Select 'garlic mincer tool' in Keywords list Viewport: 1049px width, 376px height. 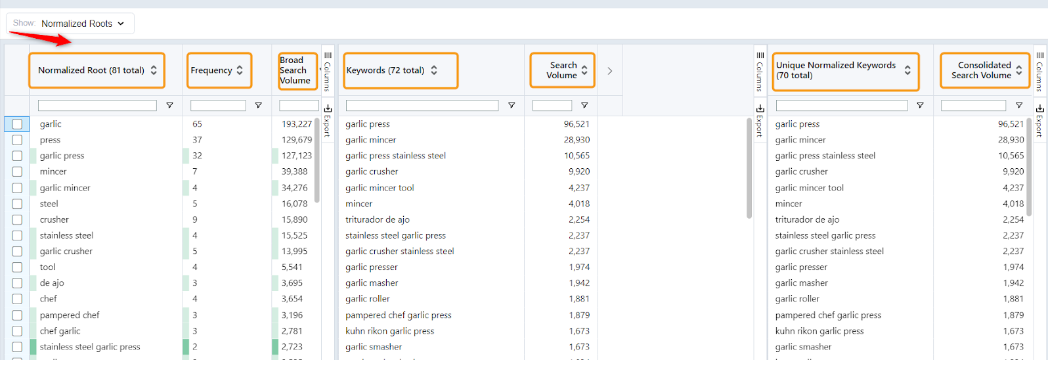[379, 188]
